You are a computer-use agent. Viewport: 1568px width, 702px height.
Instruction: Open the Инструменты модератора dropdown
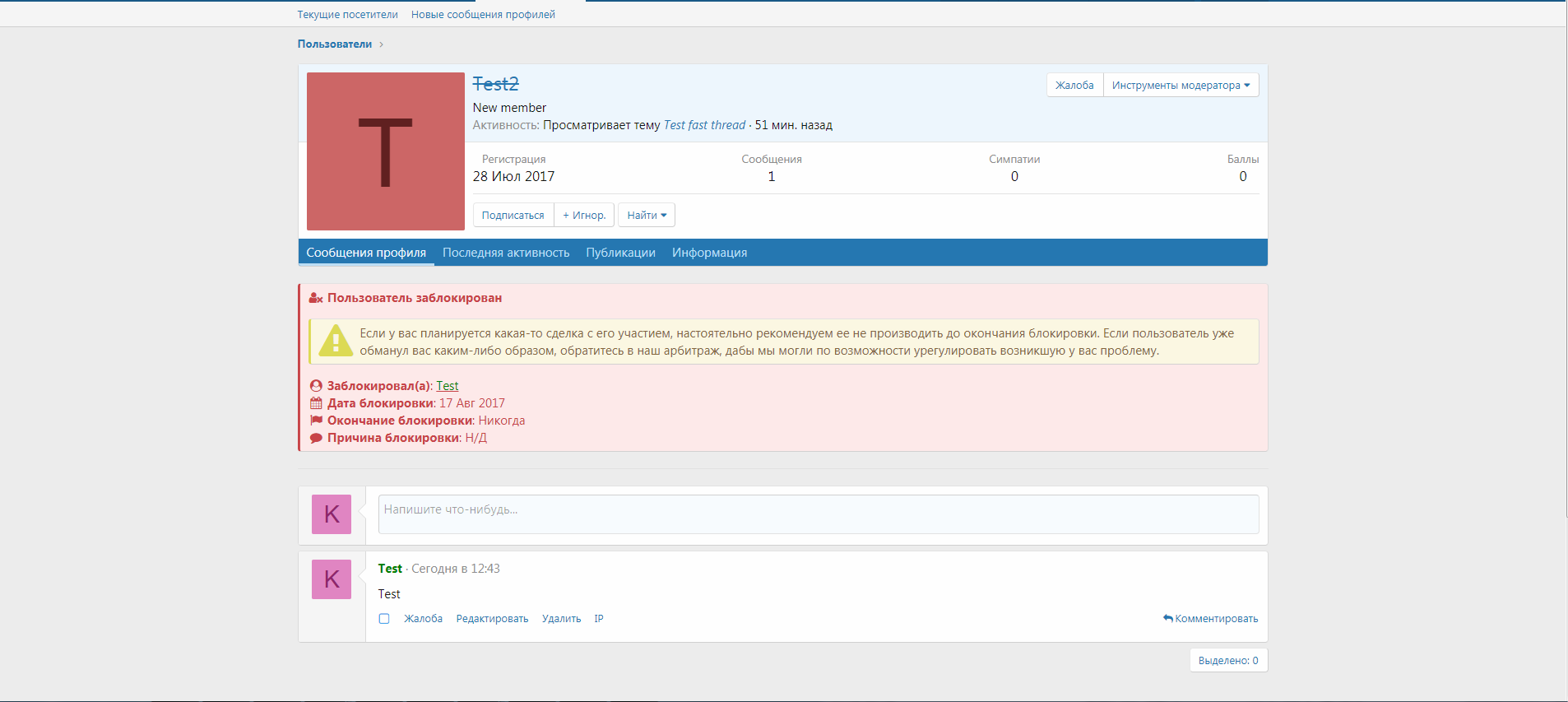(x=1181, y=86)
